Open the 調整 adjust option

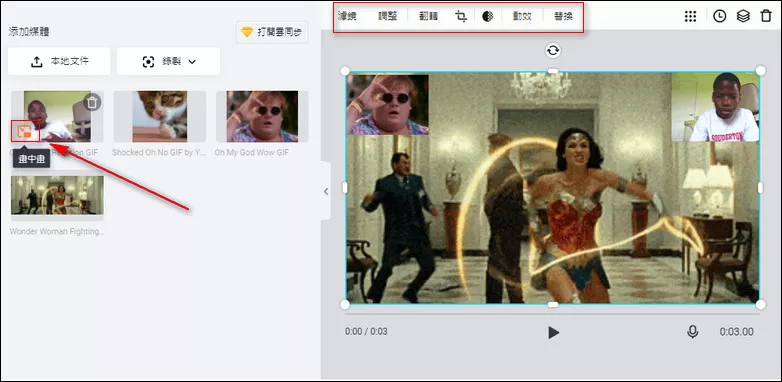(388, 16)
